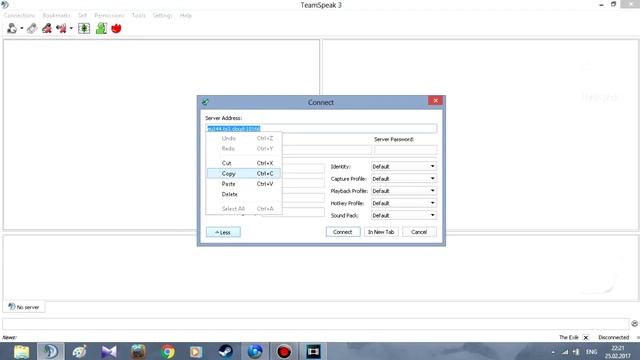Open the Minecraft taskbar icon
This screenshot has height=360, width=640.
[138, 351]
